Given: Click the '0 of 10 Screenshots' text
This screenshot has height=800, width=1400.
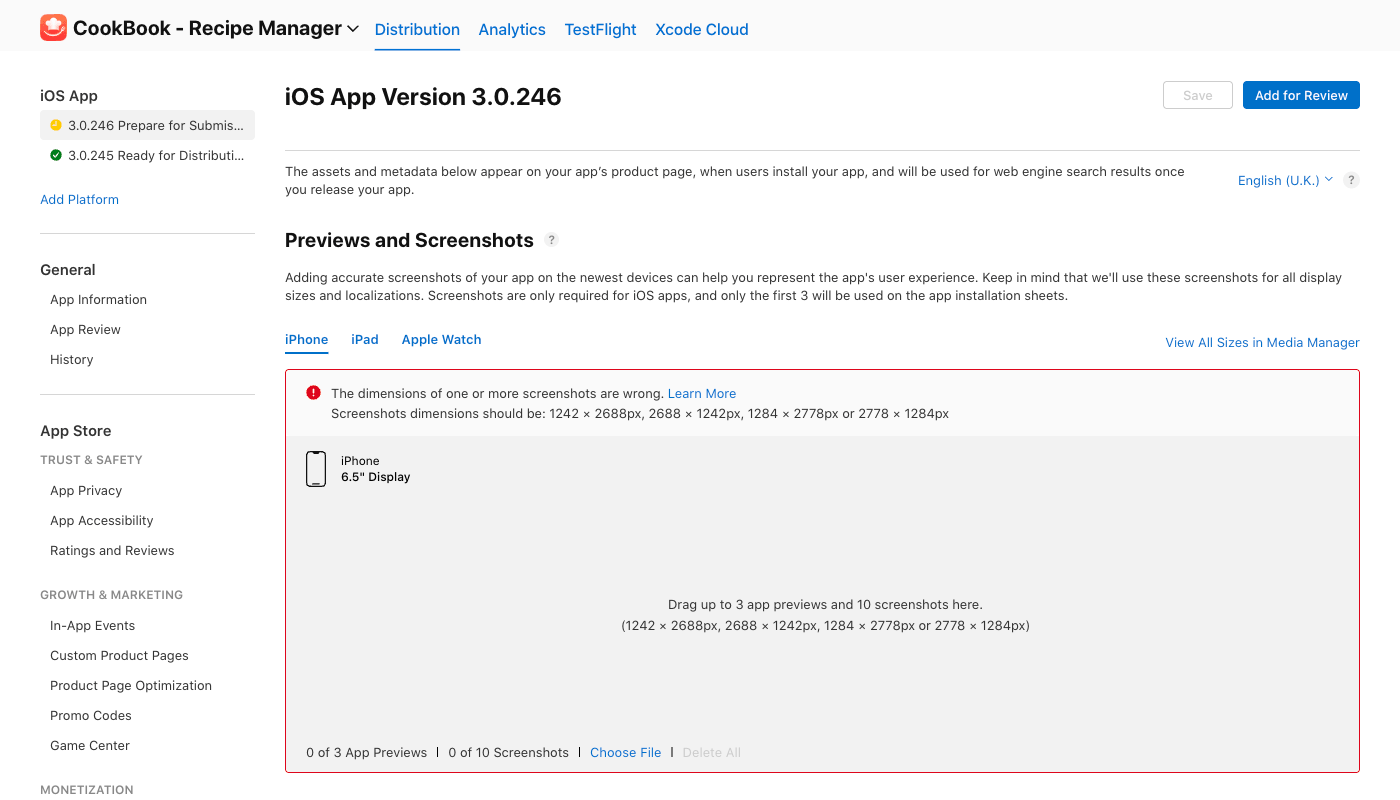Looking at the screenshot, I should [508, 752].
